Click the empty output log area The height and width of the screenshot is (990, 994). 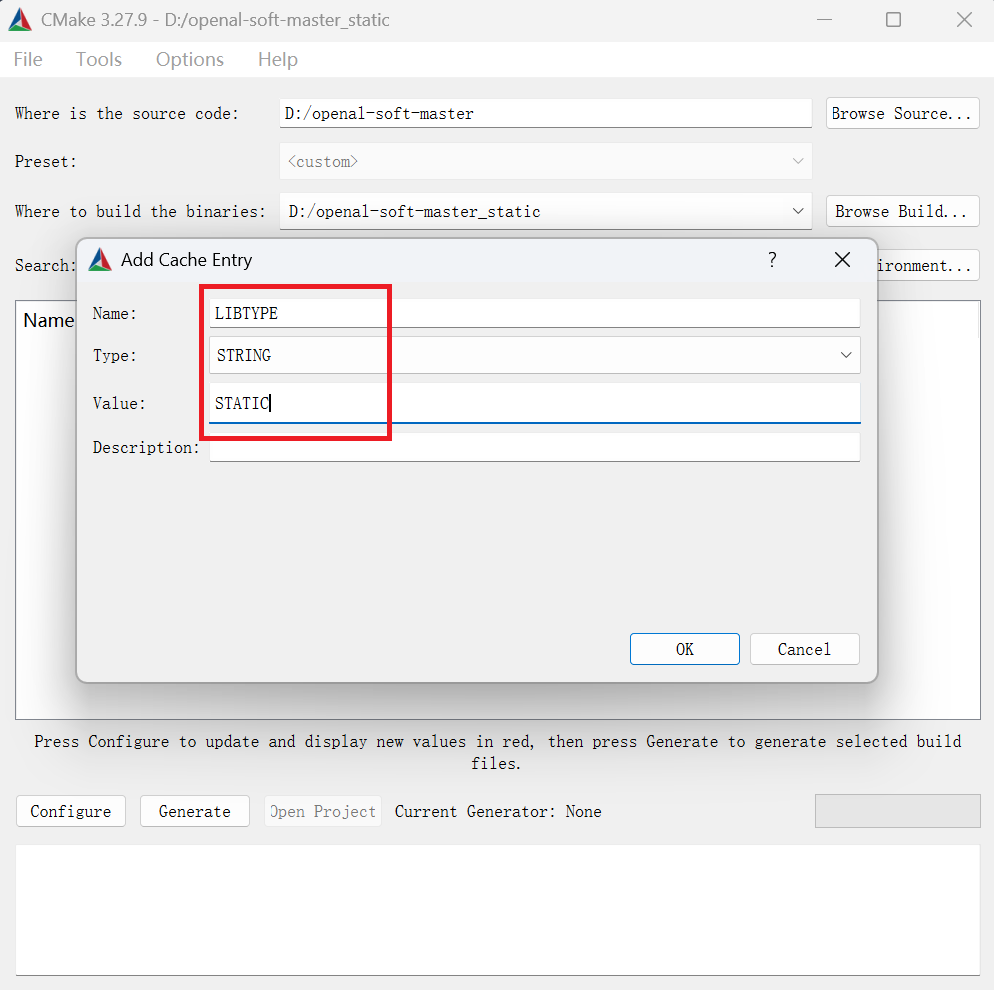(x=498, y=910)
